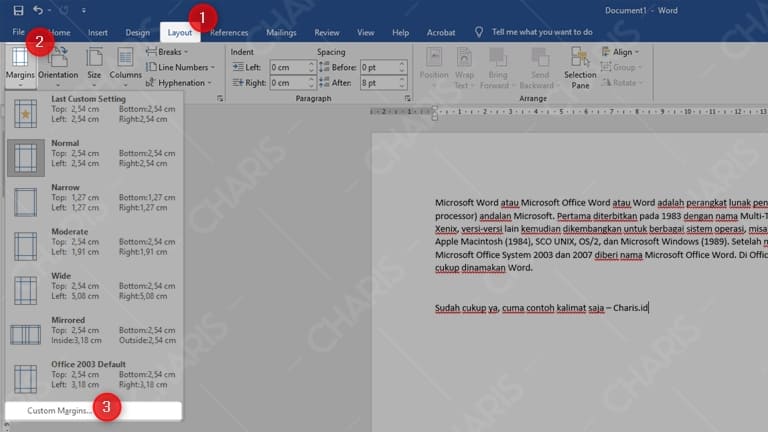The height and width of the screenshot is (432, 768).
Task: Switch to the Help tab
Action: coord(400,32)
